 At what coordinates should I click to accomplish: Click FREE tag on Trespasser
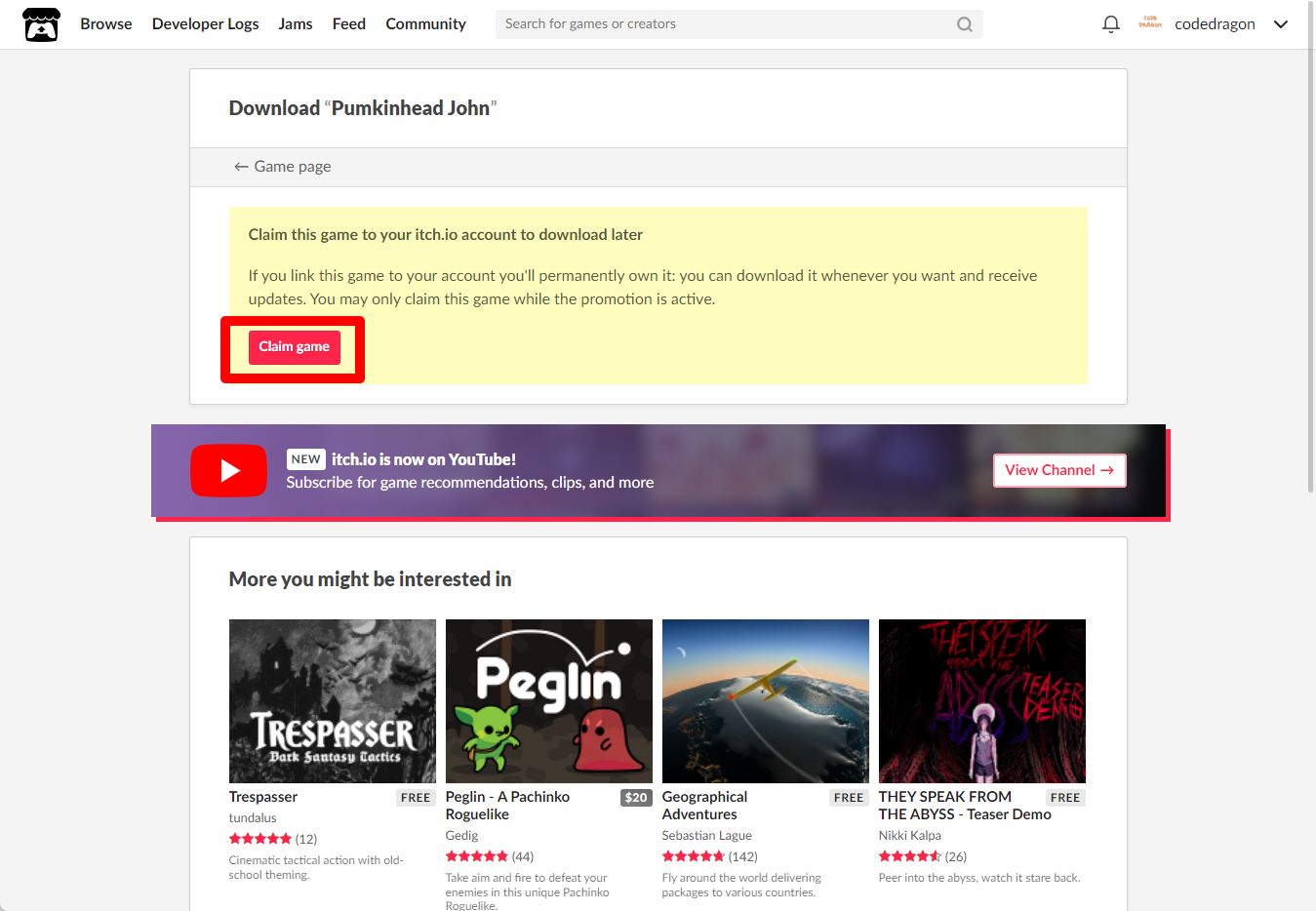pos(416,798)
